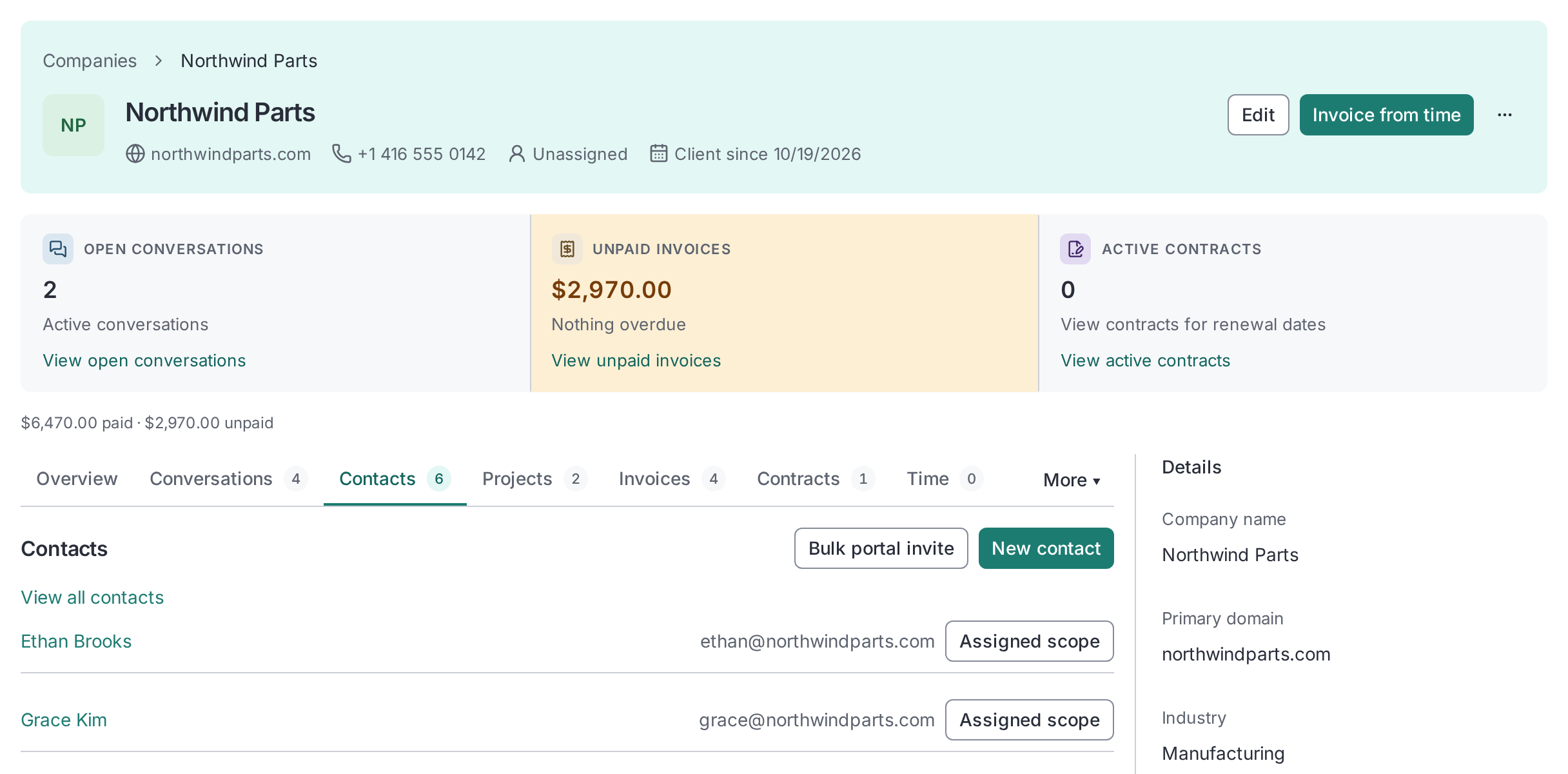
Task: Click the globe icon beside northwindparts.com
Action: point(135,154)
